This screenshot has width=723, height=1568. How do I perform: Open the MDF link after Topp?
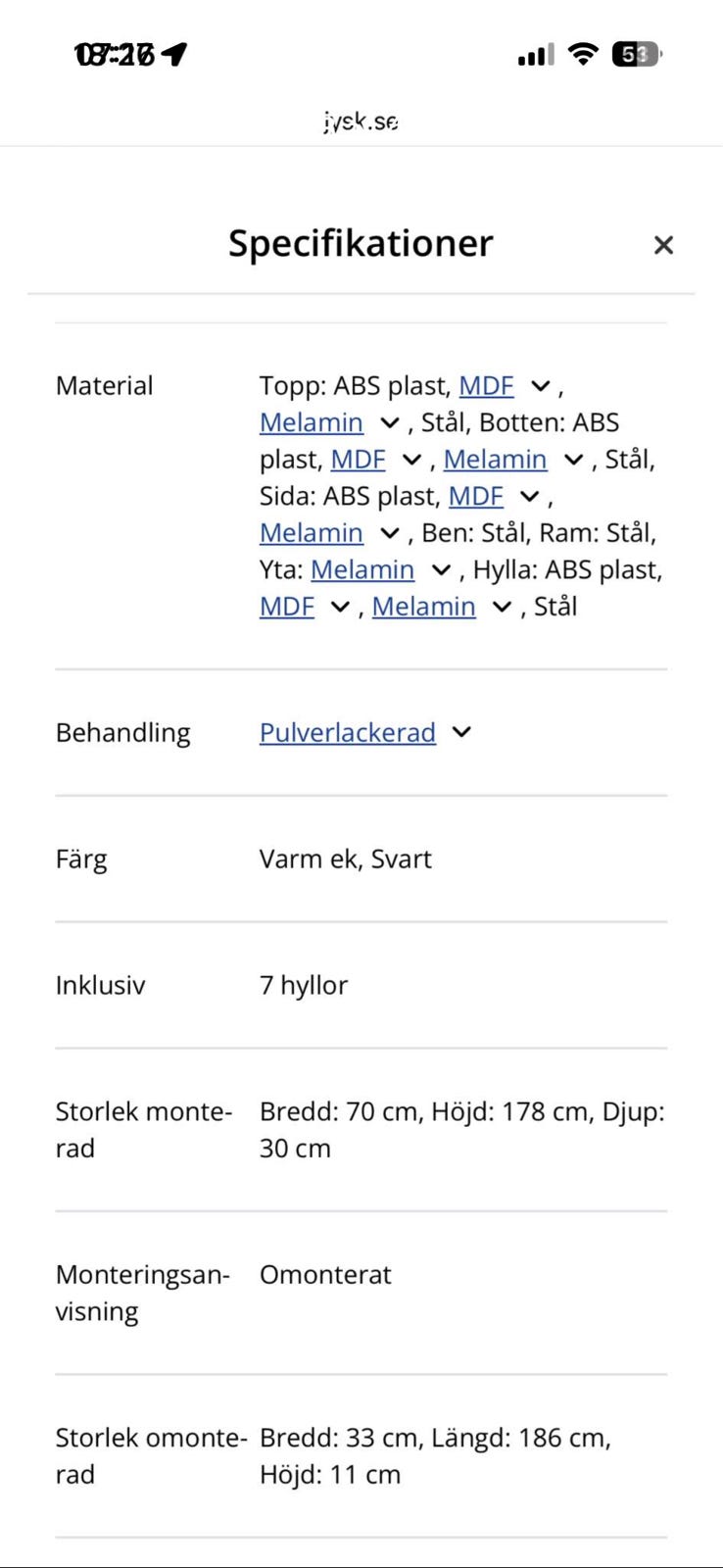(486, 386)
